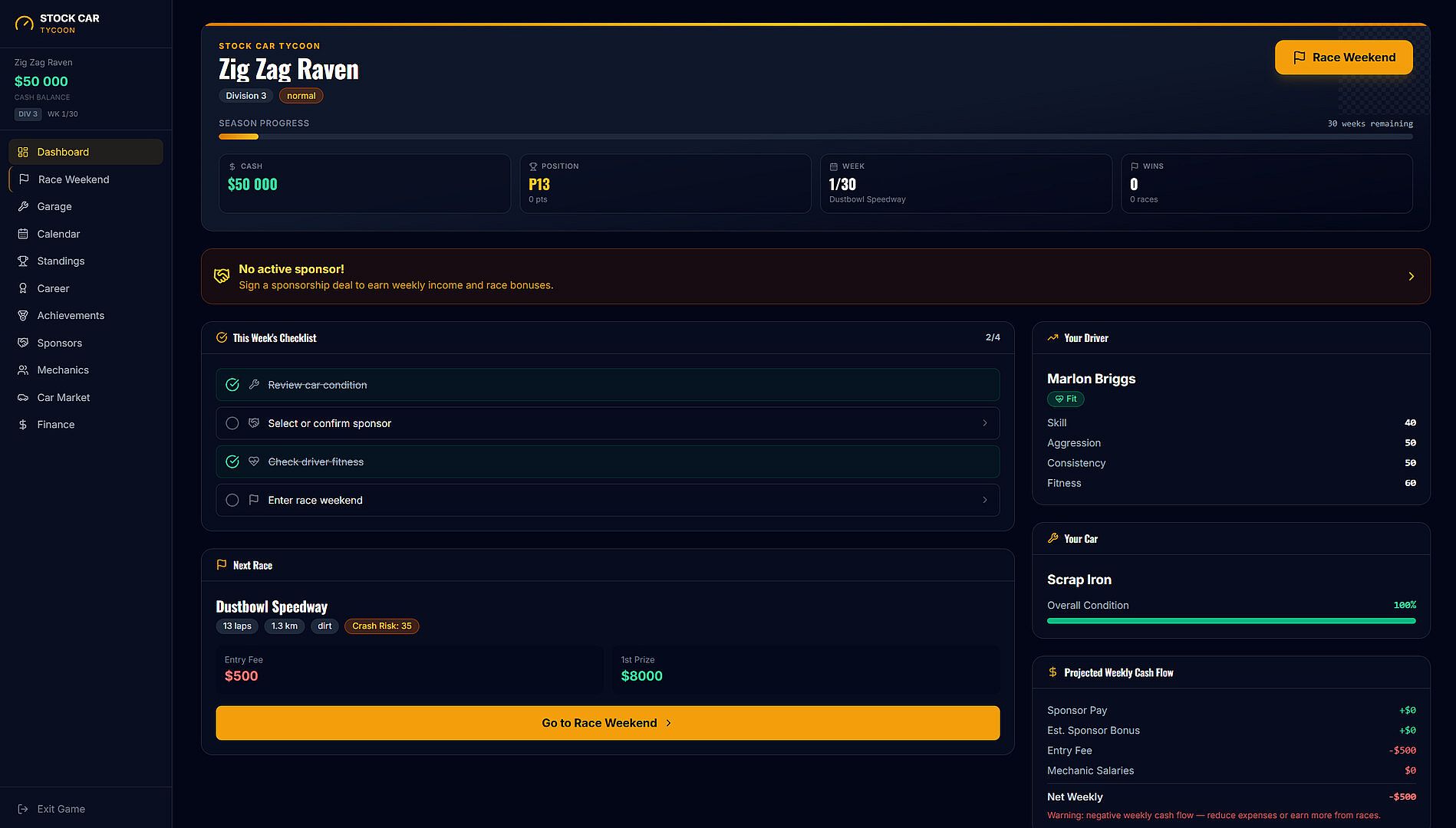Image resolution: width=1456 pixels, height=828 pixels.
Task: Open chevron on Enter race weekend row
Action: pos(985,500)
